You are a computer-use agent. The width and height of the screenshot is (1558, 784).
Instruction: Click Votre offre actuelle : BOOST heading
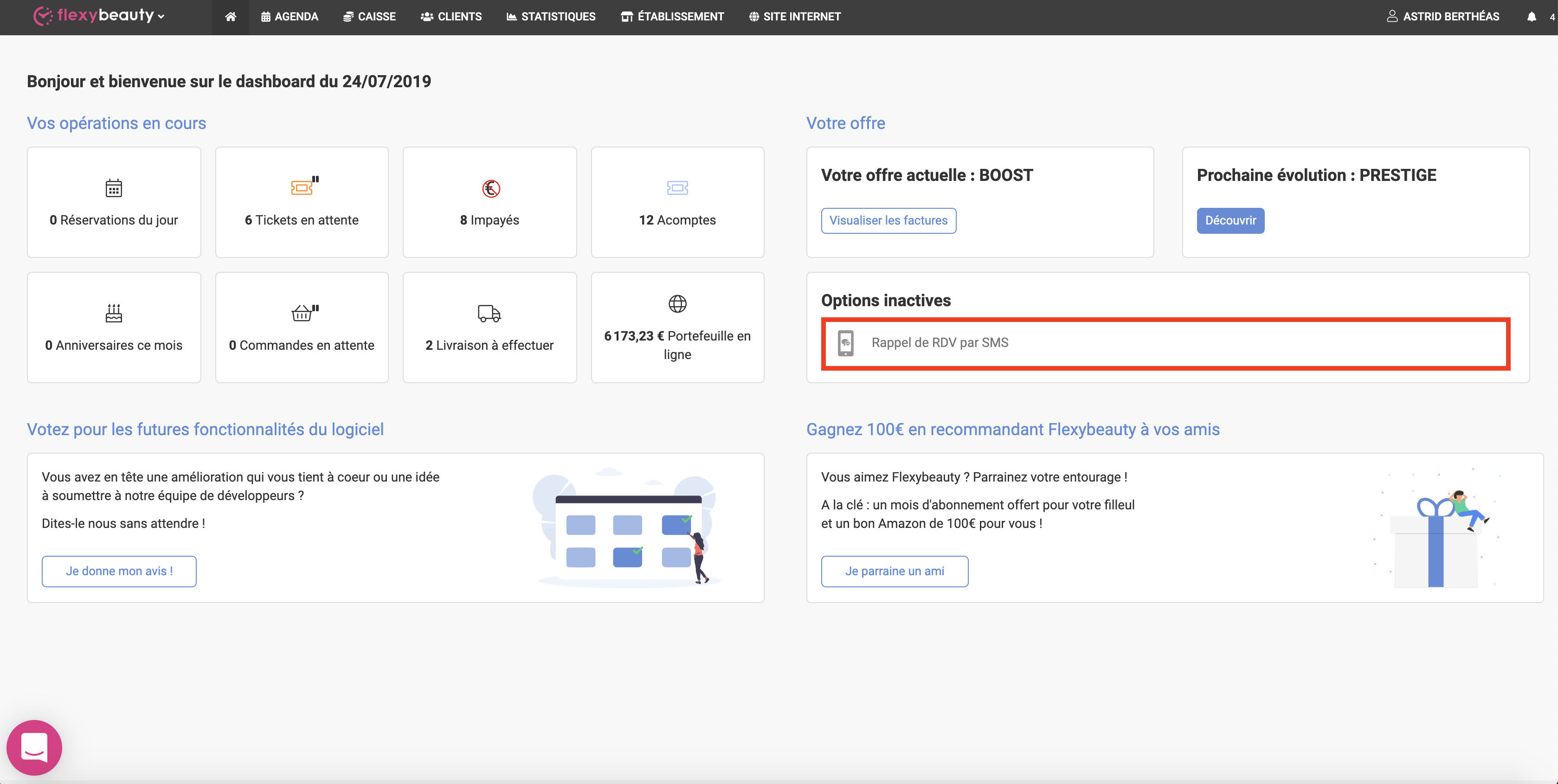pos(927,175)
